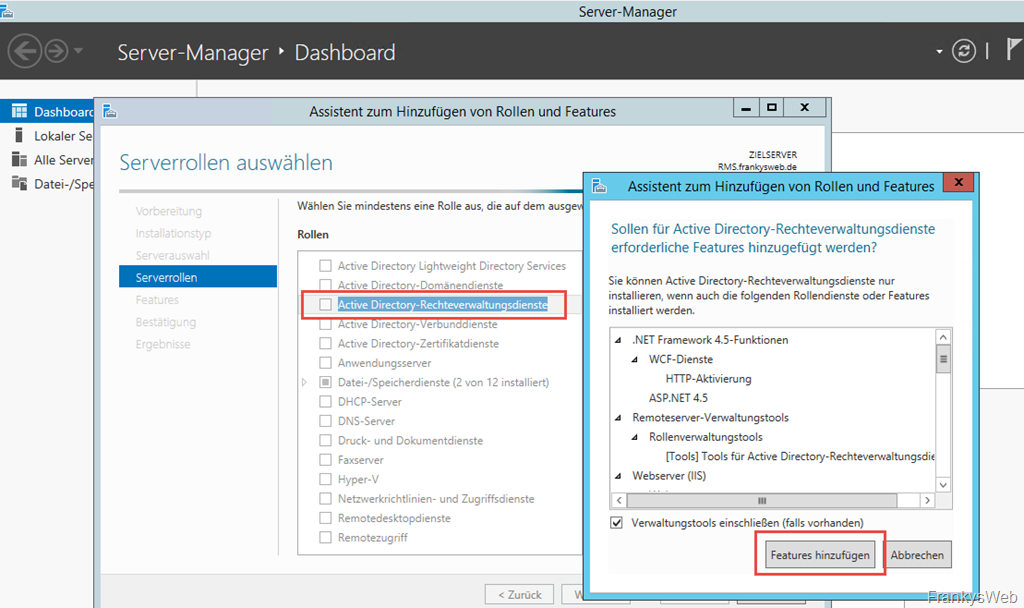Enable Active Directory-Rechteverwaltungsdienste checkbox
Screen dimensions: 1024x608
[325, 305]
